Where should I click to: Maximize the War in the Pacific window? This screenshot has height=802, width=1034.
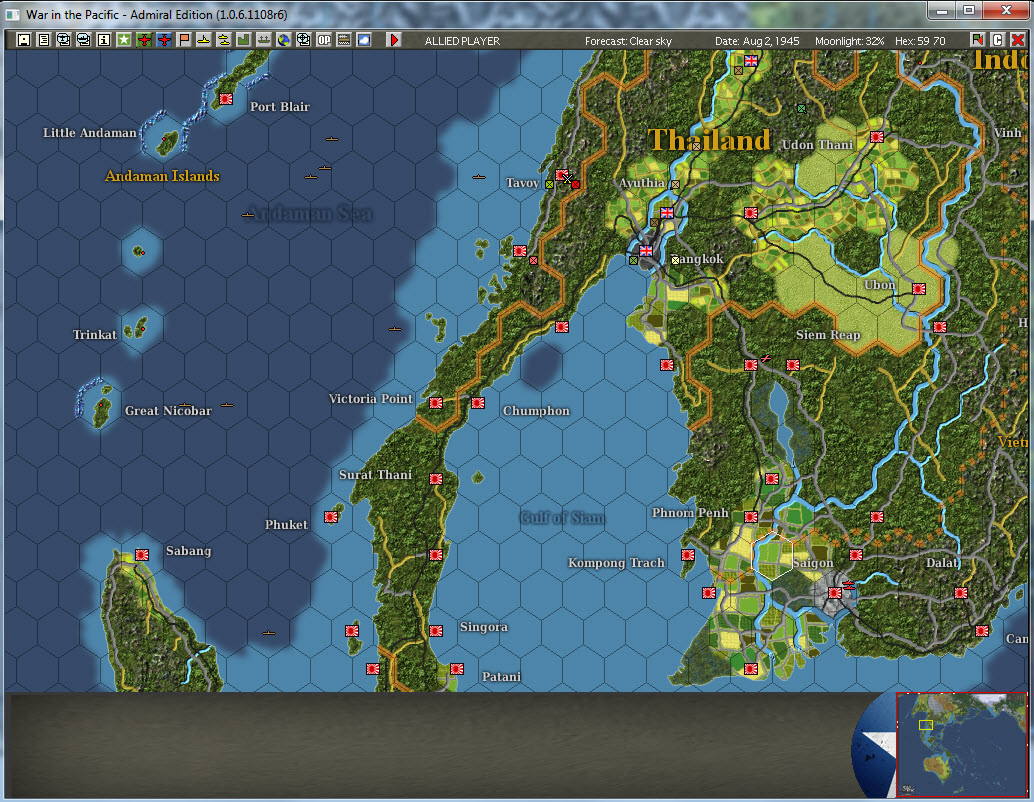[969, 11]
